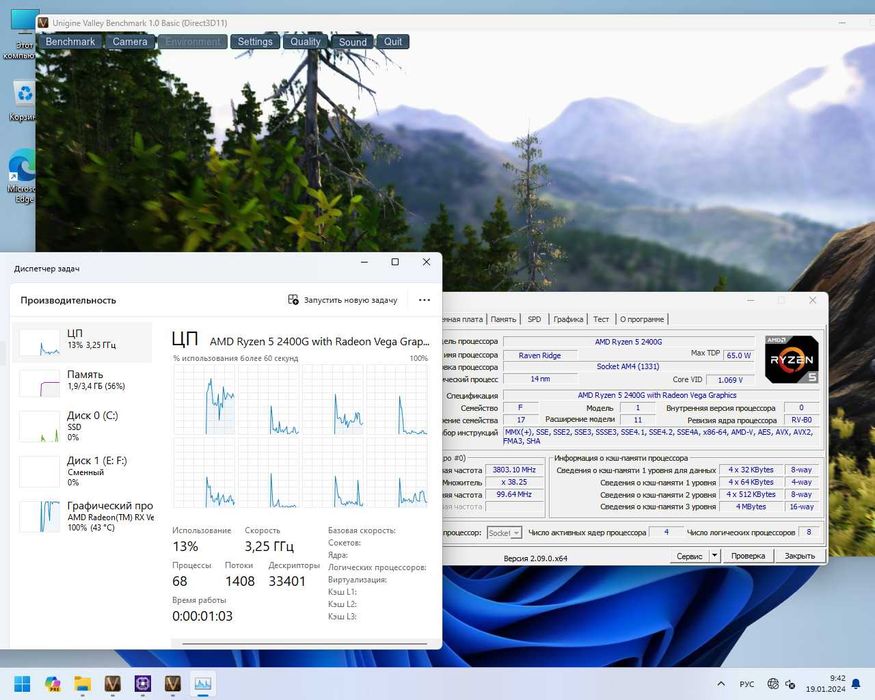Viewport: 875px width, 700px height.
Task: Open network globe icon in system tray
Action: (x=773, y=683)
